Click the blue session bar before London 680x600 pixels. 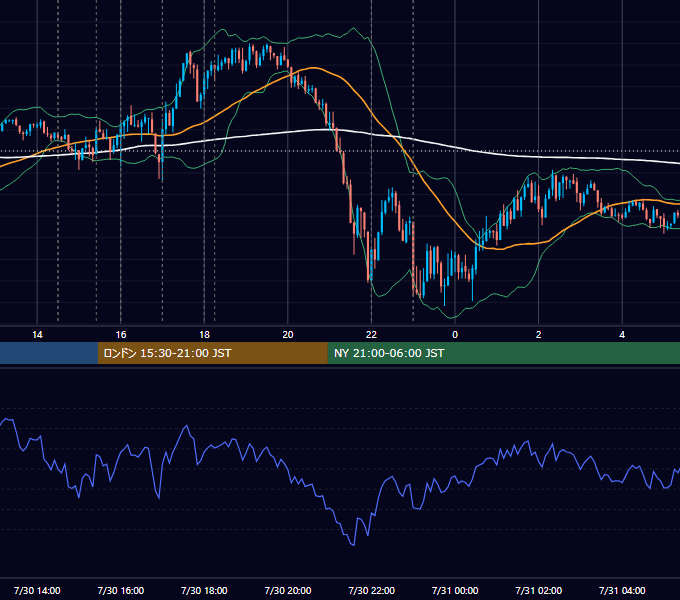pyautogui.click(x=49, y=353)
